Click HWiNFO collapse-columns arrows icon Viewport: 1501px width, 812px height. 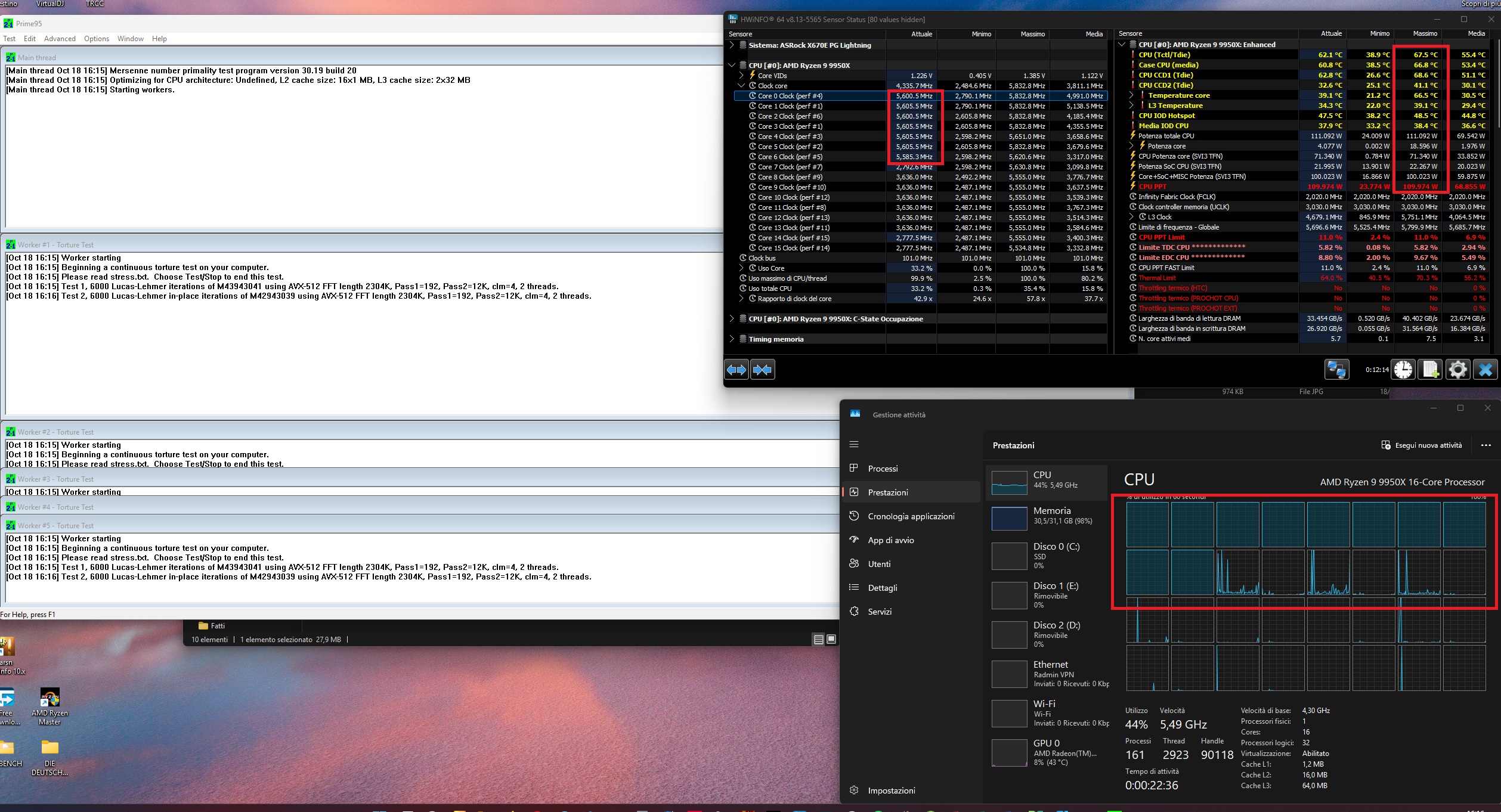coord(763,370)
